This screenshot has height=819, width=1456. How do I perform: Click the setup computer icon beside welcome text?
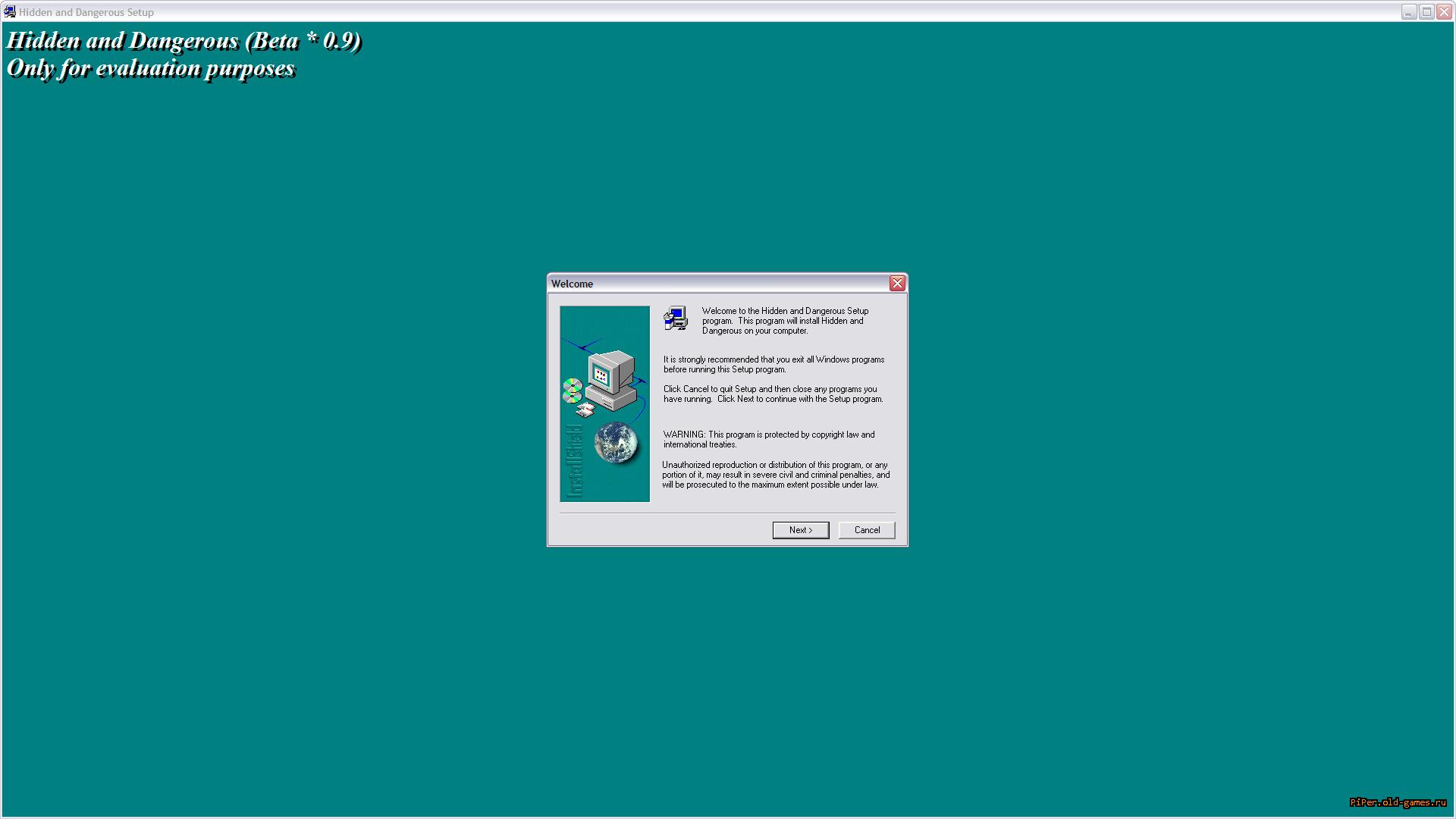[675, 318]
